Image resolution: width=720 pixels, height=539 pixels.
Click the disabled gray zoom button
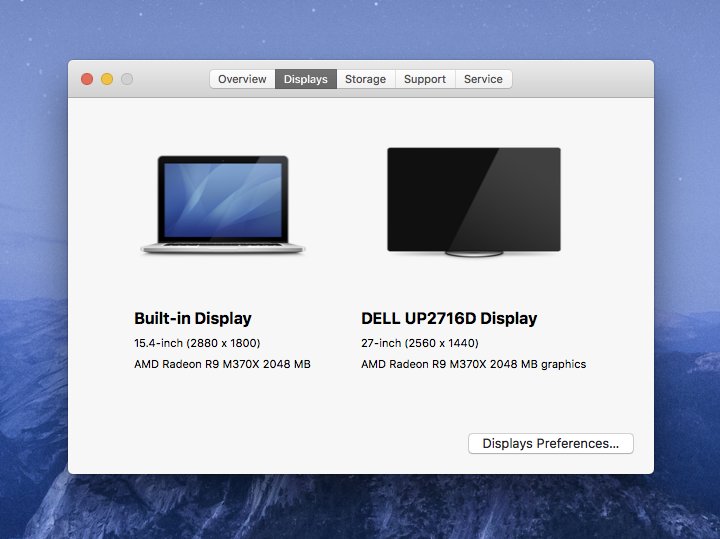pyautogui.click(x=127, y=79)
